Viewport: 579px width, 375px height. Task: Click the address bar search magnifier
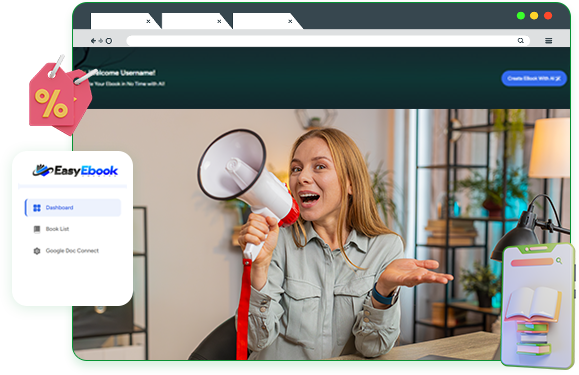(520, 41)
